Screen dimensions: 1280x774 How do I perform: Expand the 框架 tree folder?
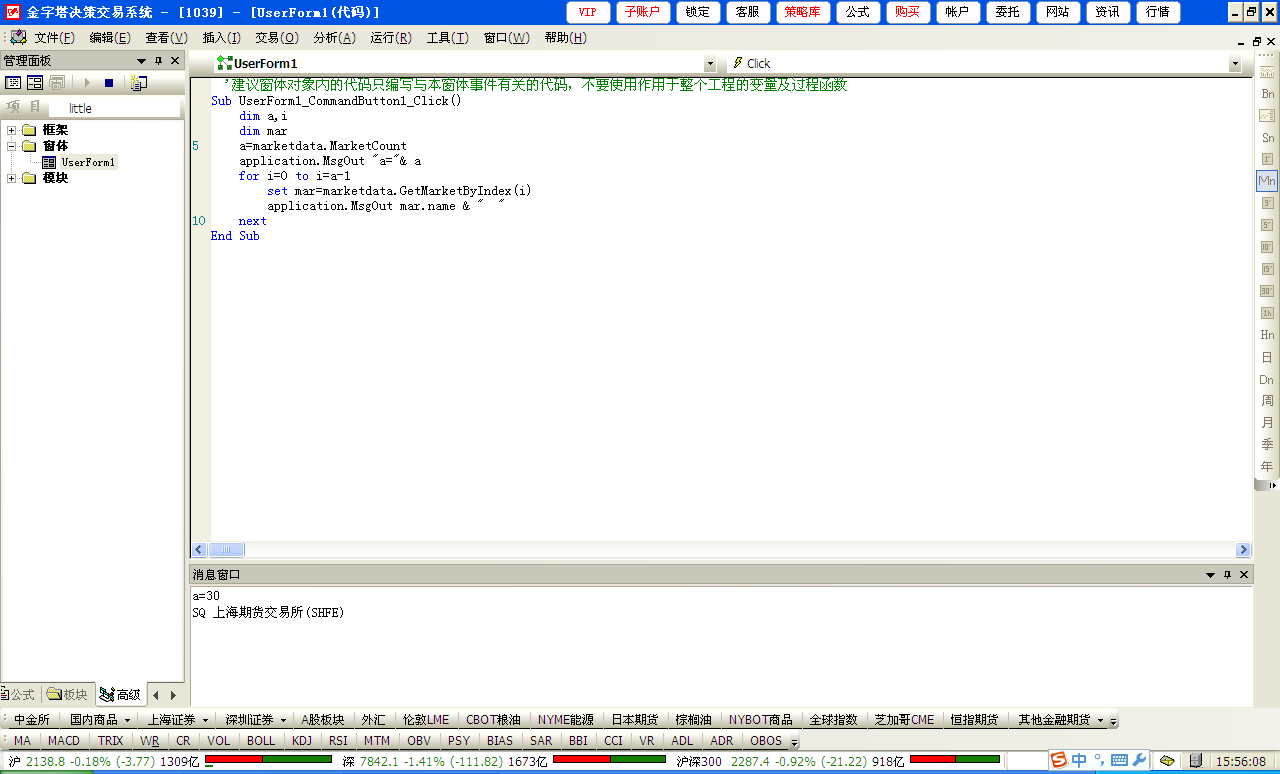coord(12,130)
